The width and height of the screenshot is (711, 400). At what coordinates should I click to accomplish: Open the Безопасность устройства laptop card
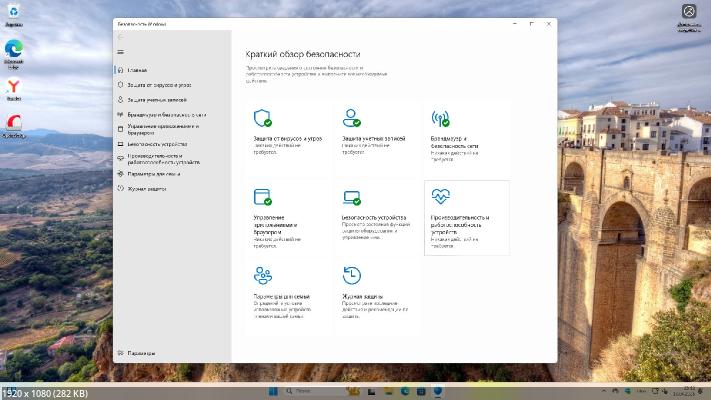pyautogui.click(x=376, y=218)
